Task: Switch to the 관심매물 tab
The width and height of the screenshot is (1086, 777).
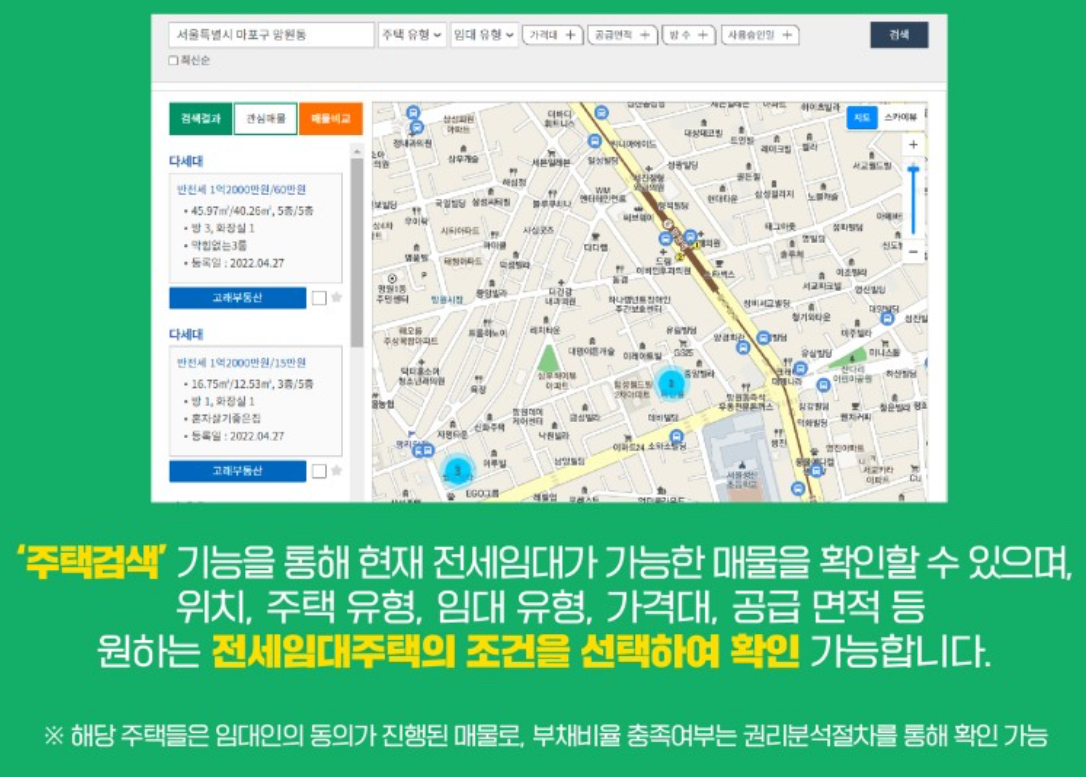Action: pos(266,118)
